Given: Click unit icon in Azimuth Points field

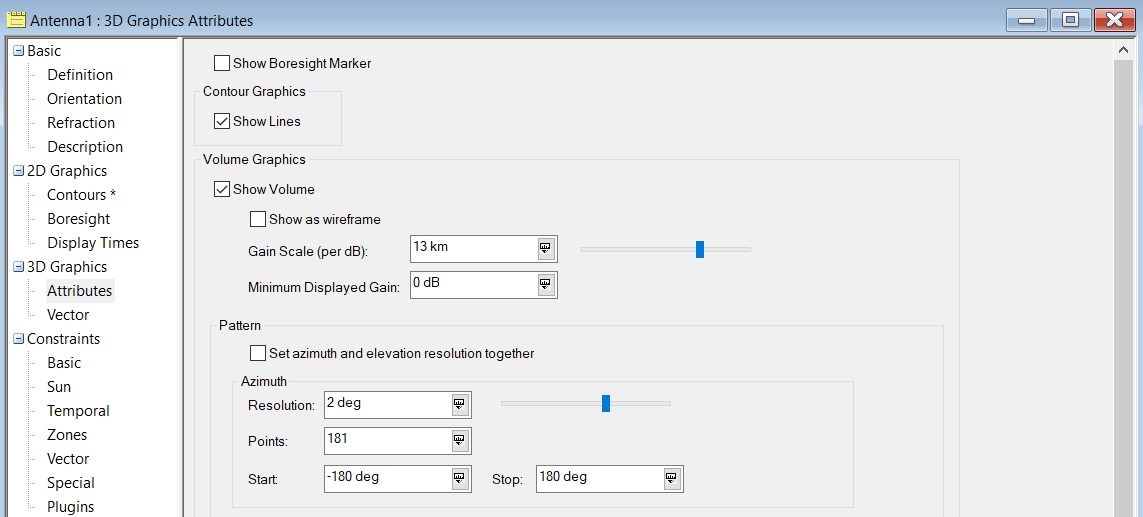Looking at the screenshot, I should (x=460, y=441).
